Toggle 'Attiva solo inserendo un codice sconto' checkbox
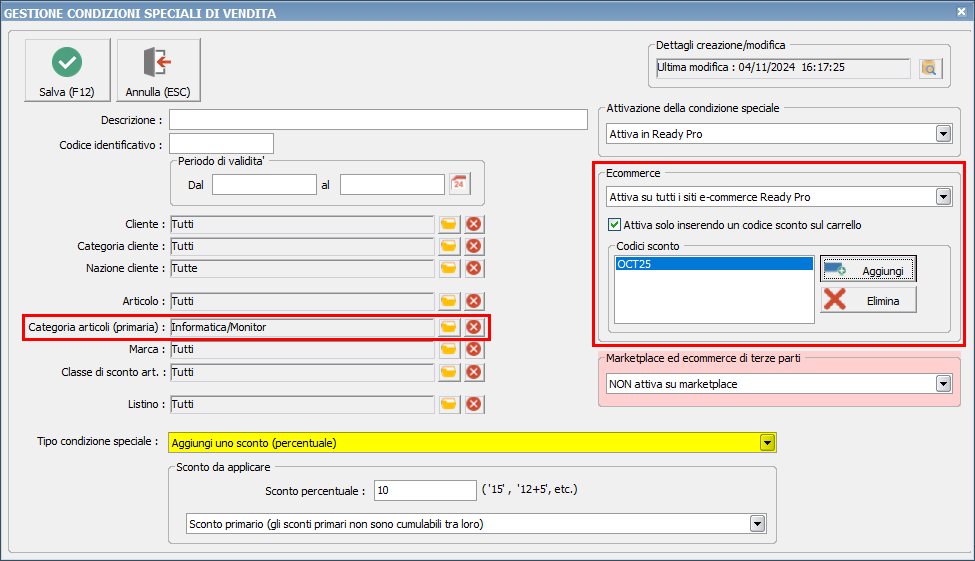This screenshot has height=561, width=975. click(x=614, y=225)
